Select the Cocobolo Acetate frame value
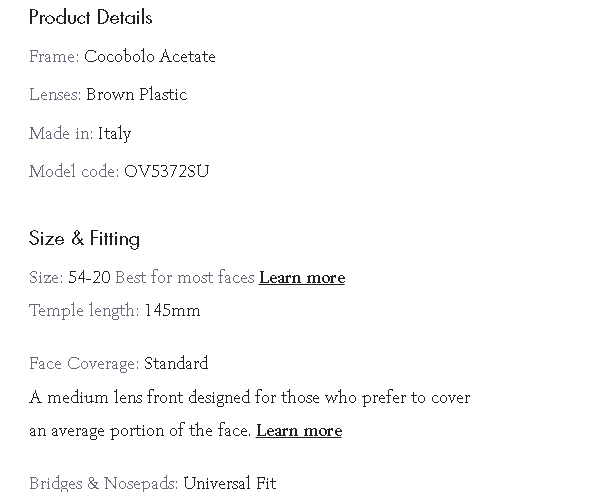Screen dimensions: 612x492 (150, 57)
